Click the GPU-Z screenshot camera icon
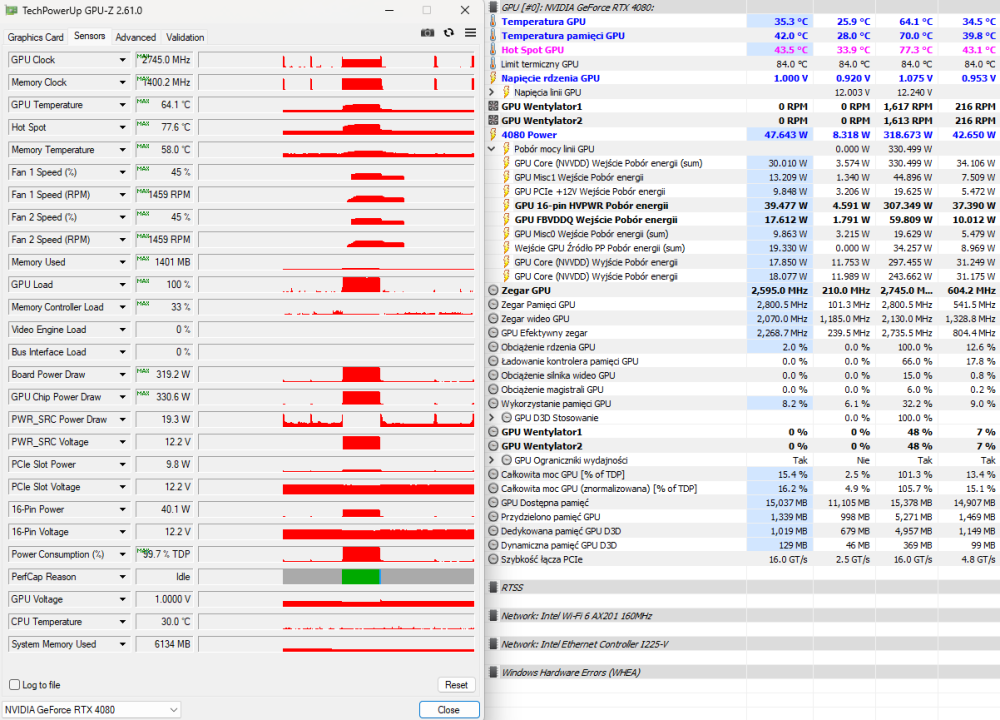1000x720 pixels. (x=427, y=33)
